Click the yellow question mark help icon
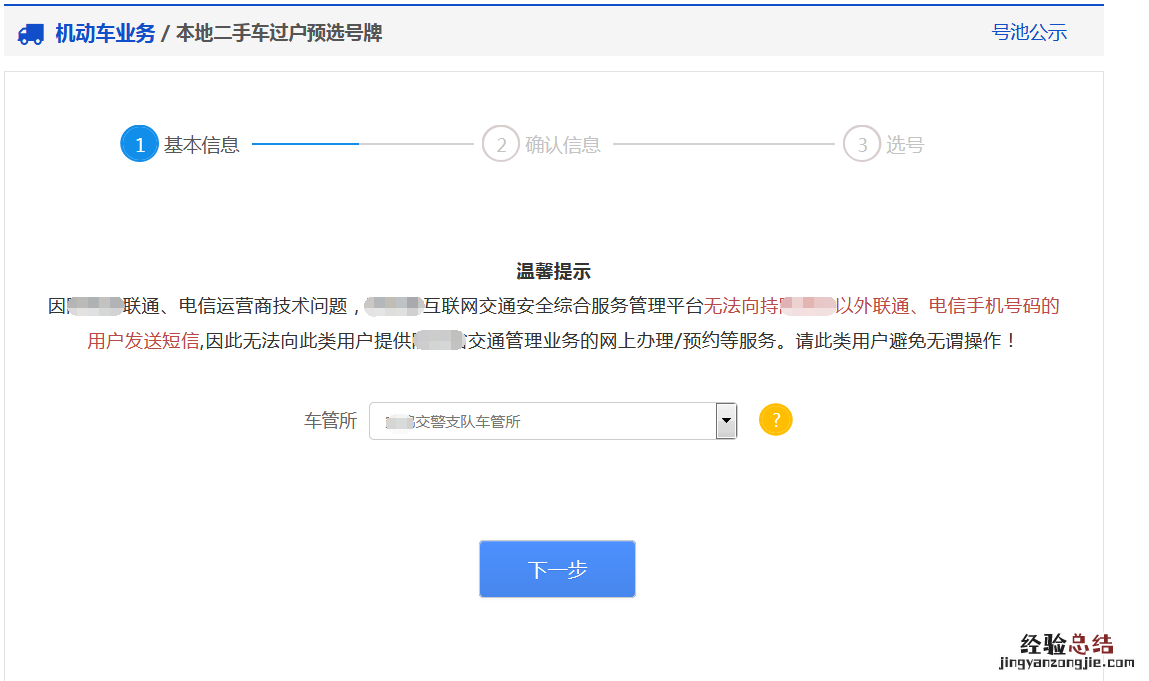 click(776, 420)
